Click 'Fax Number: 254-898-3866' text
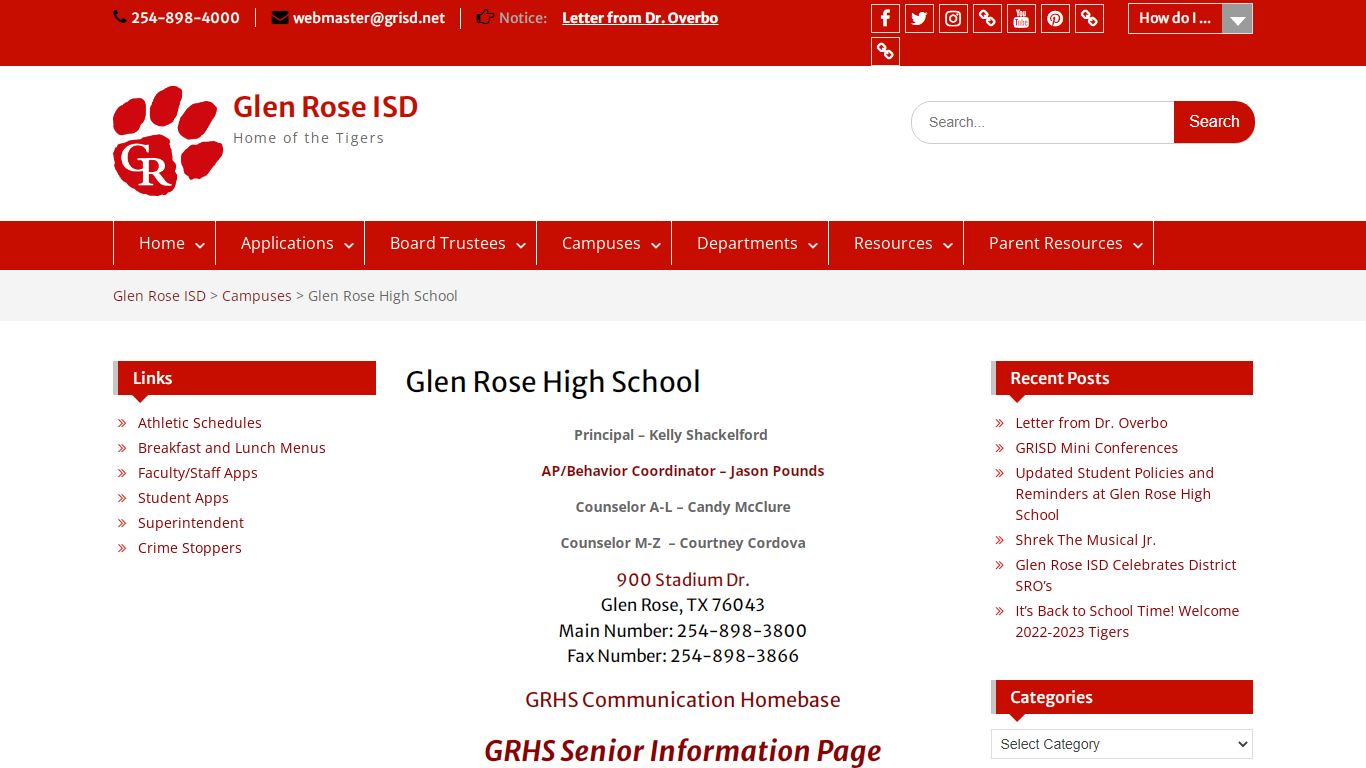The height and width of the screenshot is (768, 1366). pyautogui.click(x=683, y=656)
